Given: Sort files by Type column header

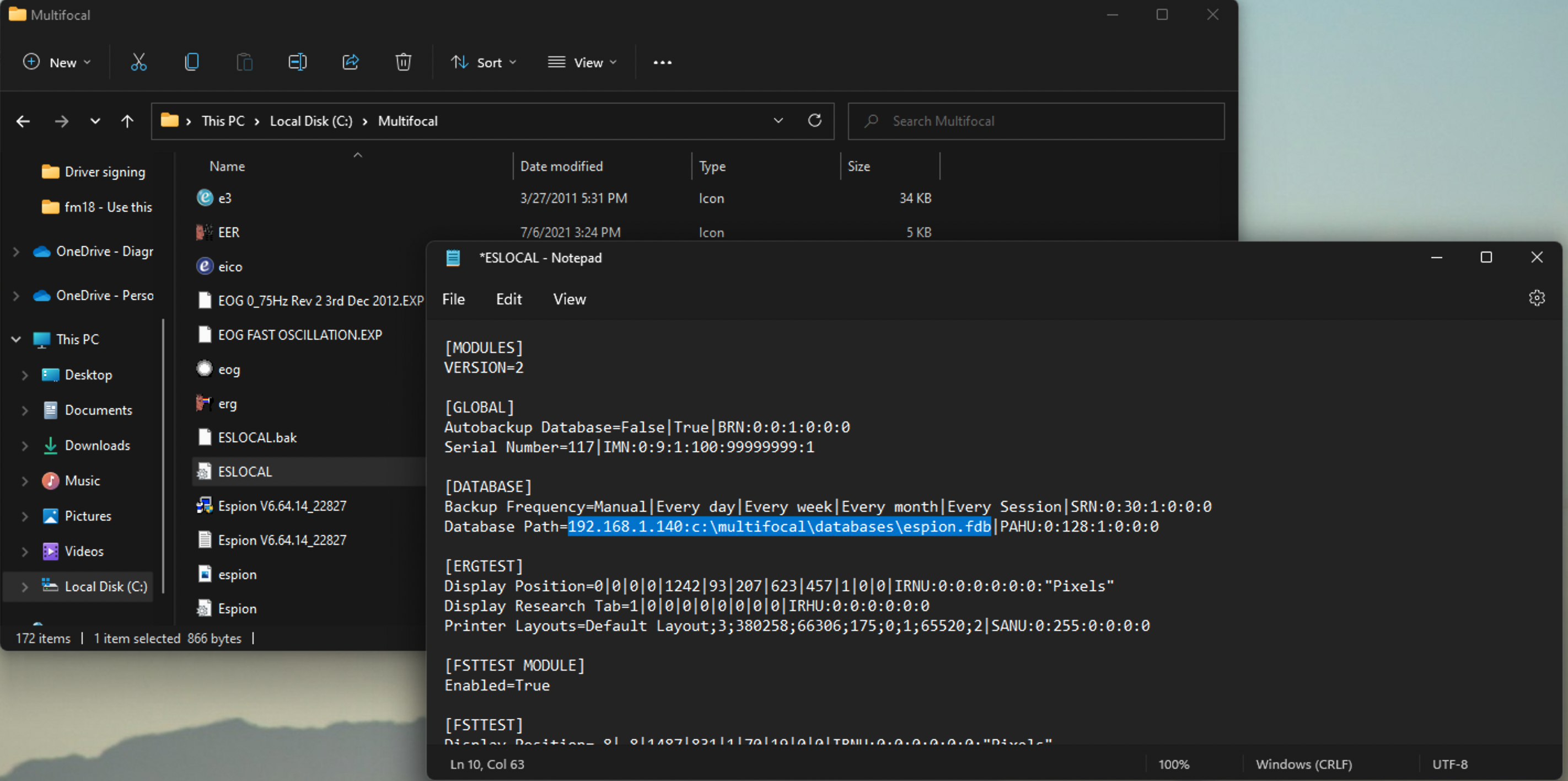Looking at the screenshot, I should point(712,166).
